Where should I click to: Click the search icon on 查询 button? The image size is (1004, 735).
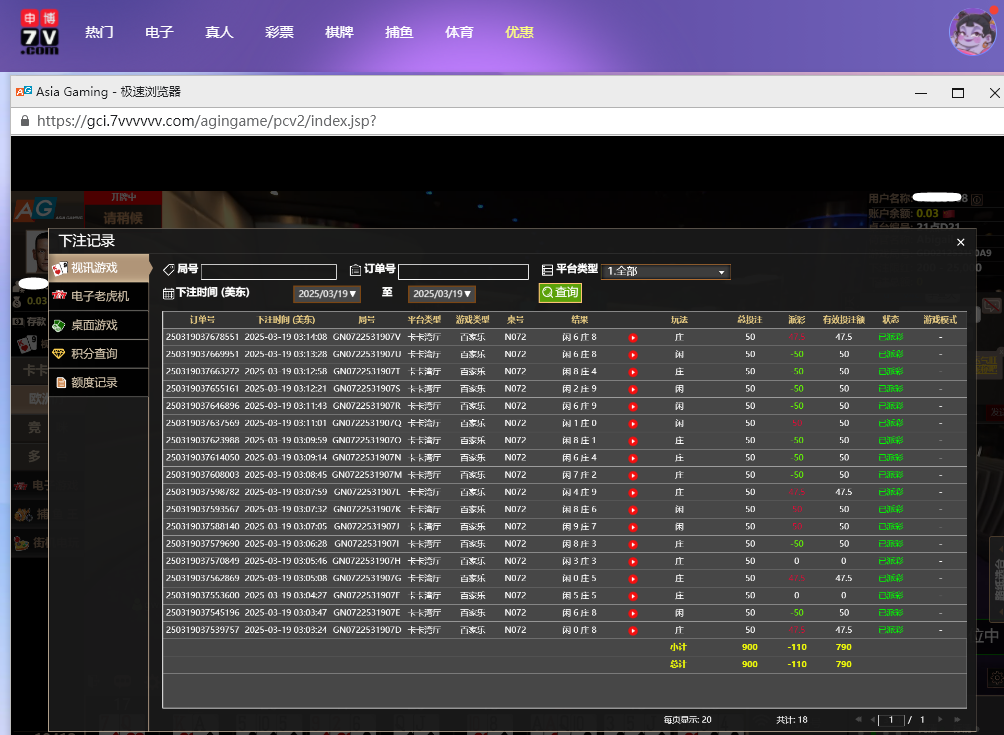click(547, 293)
